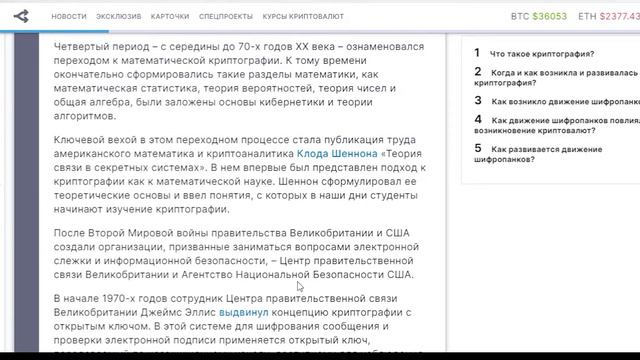Click the site logo icon
This screenshot has height=360, width=640.
[21, 16]
